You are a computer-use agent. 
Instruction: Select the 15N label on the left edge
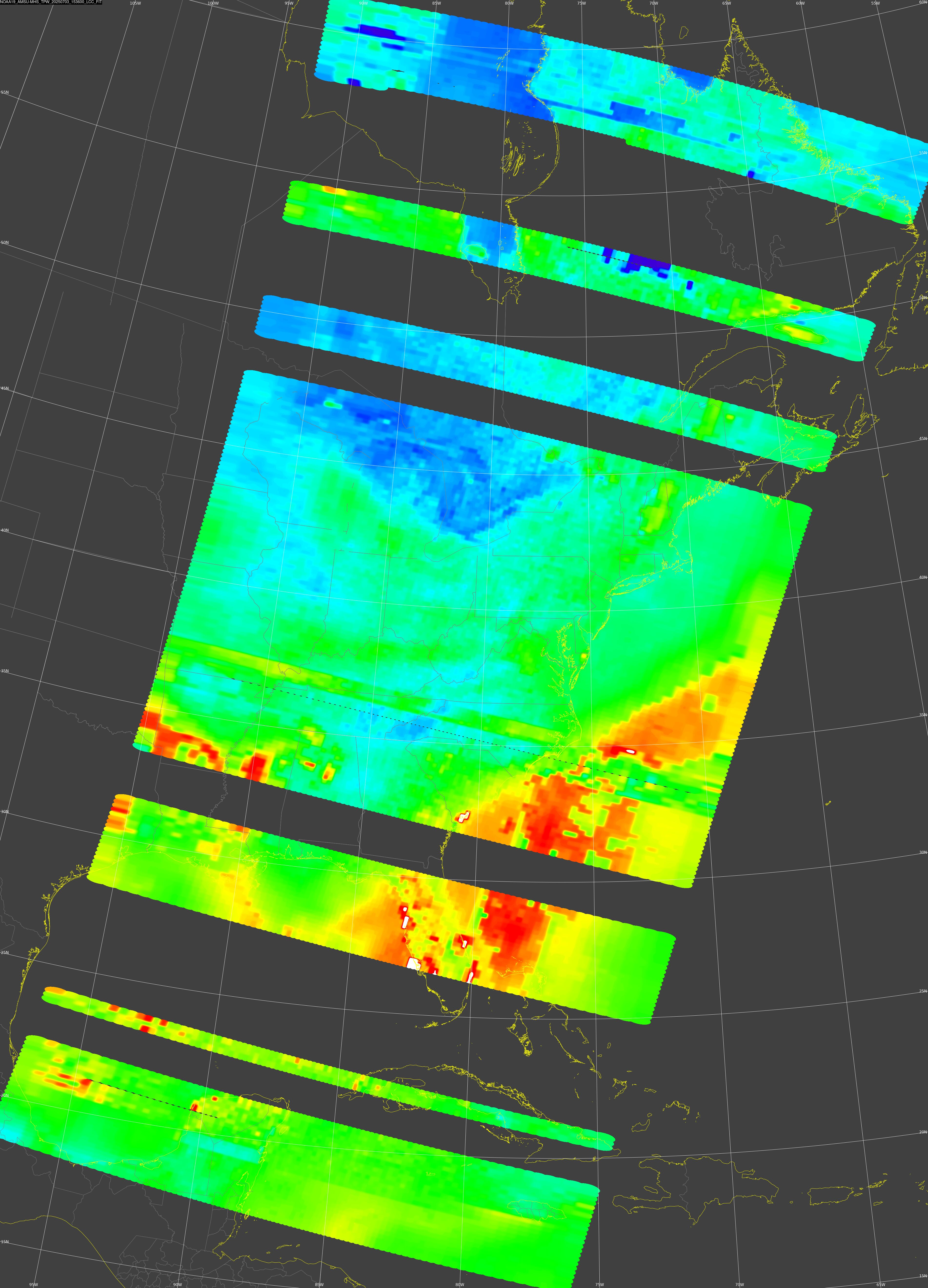point(5,1242)
